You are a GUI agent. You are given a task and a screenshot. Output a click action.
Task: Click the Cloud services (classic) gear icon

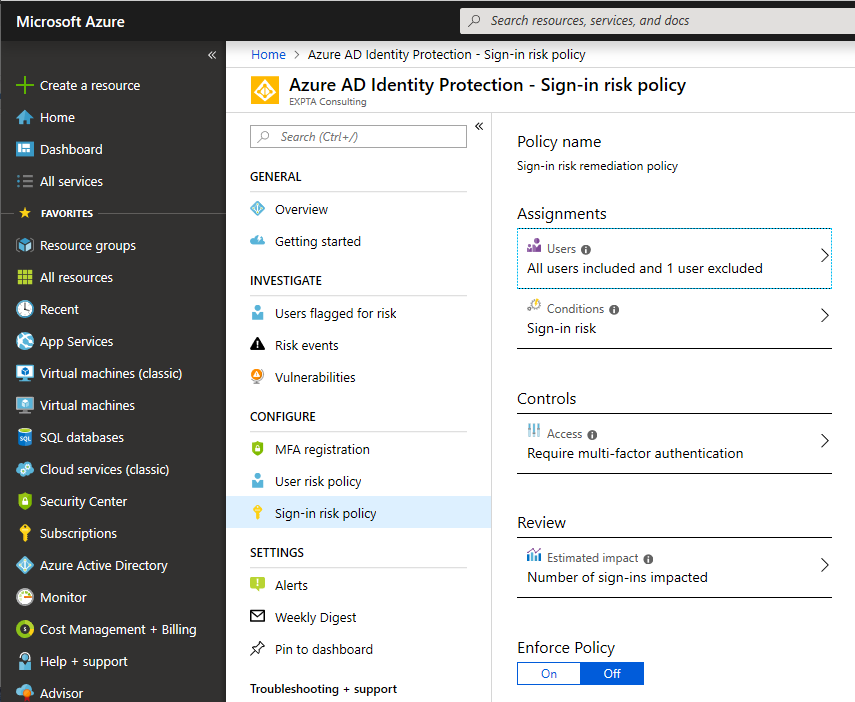tap(25, 469)
